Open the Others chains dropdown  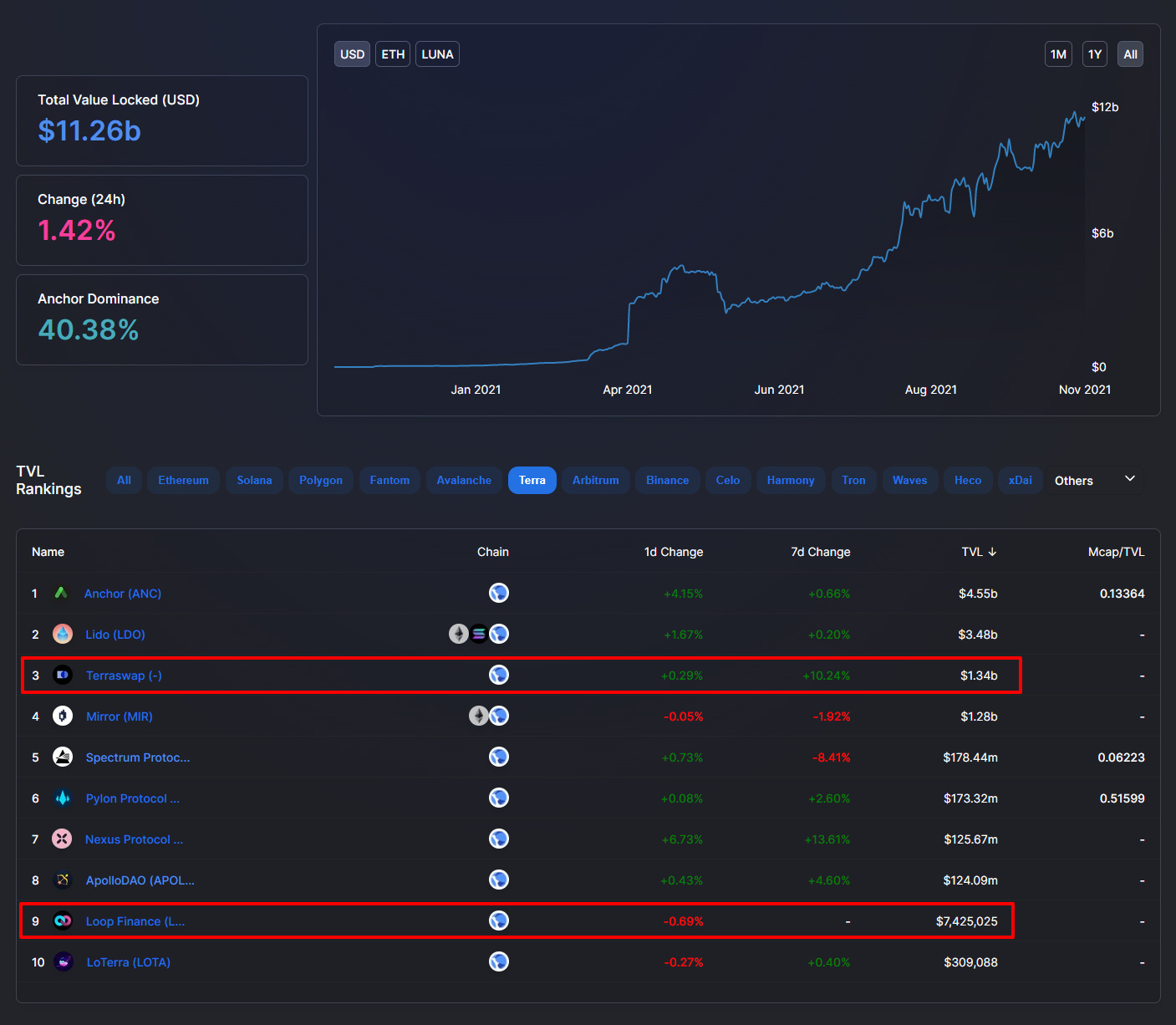(1094, 480)
